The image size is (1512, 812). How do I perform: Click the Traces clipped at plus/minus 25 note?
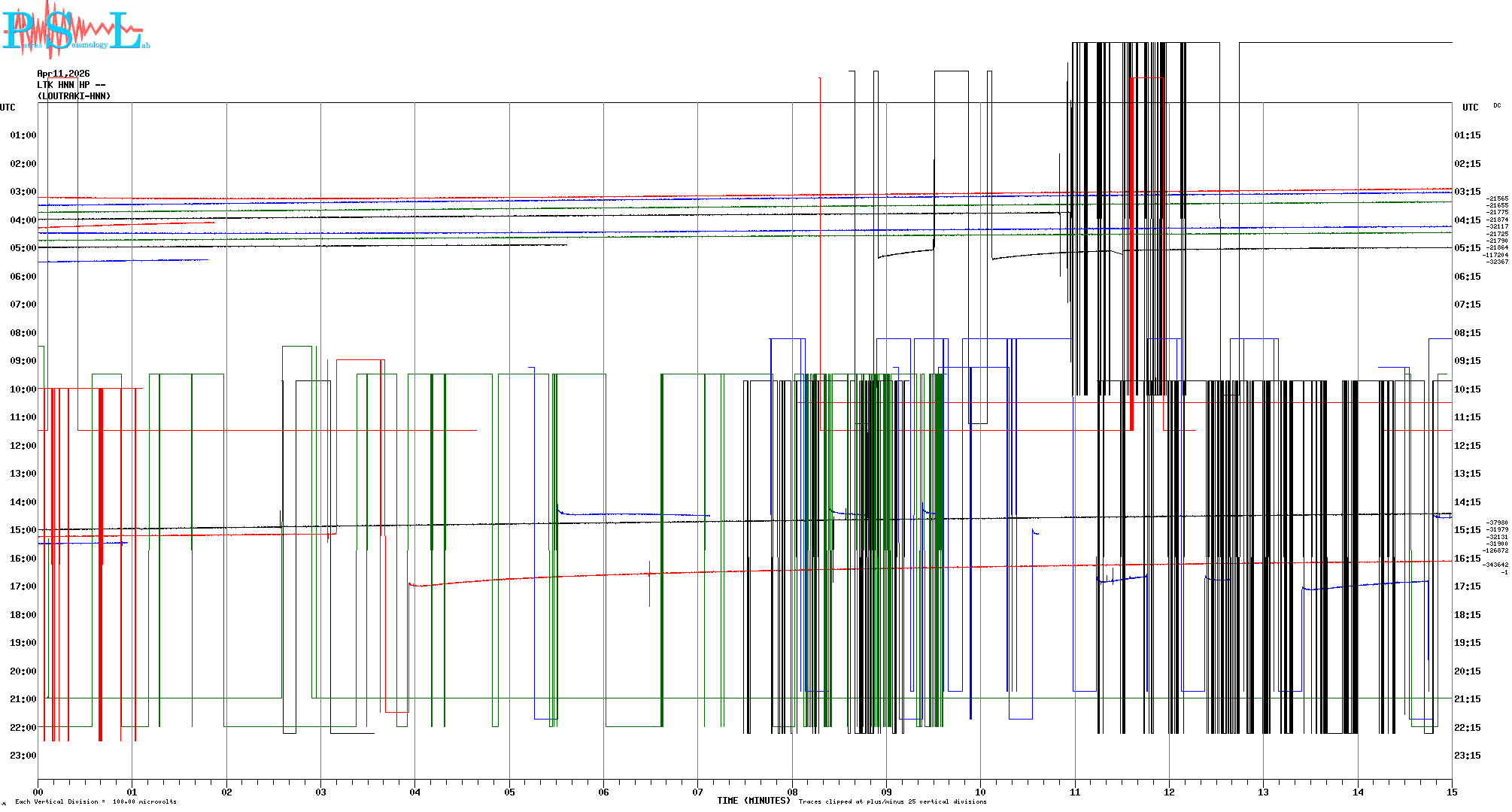pyautogui.click(x=892, y=802)
